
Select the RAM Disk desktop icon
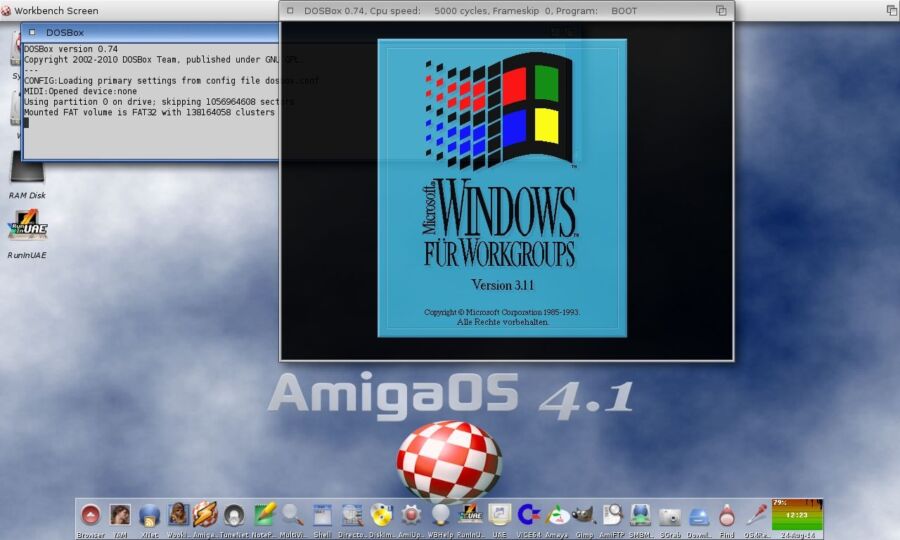tap(26, 168)
